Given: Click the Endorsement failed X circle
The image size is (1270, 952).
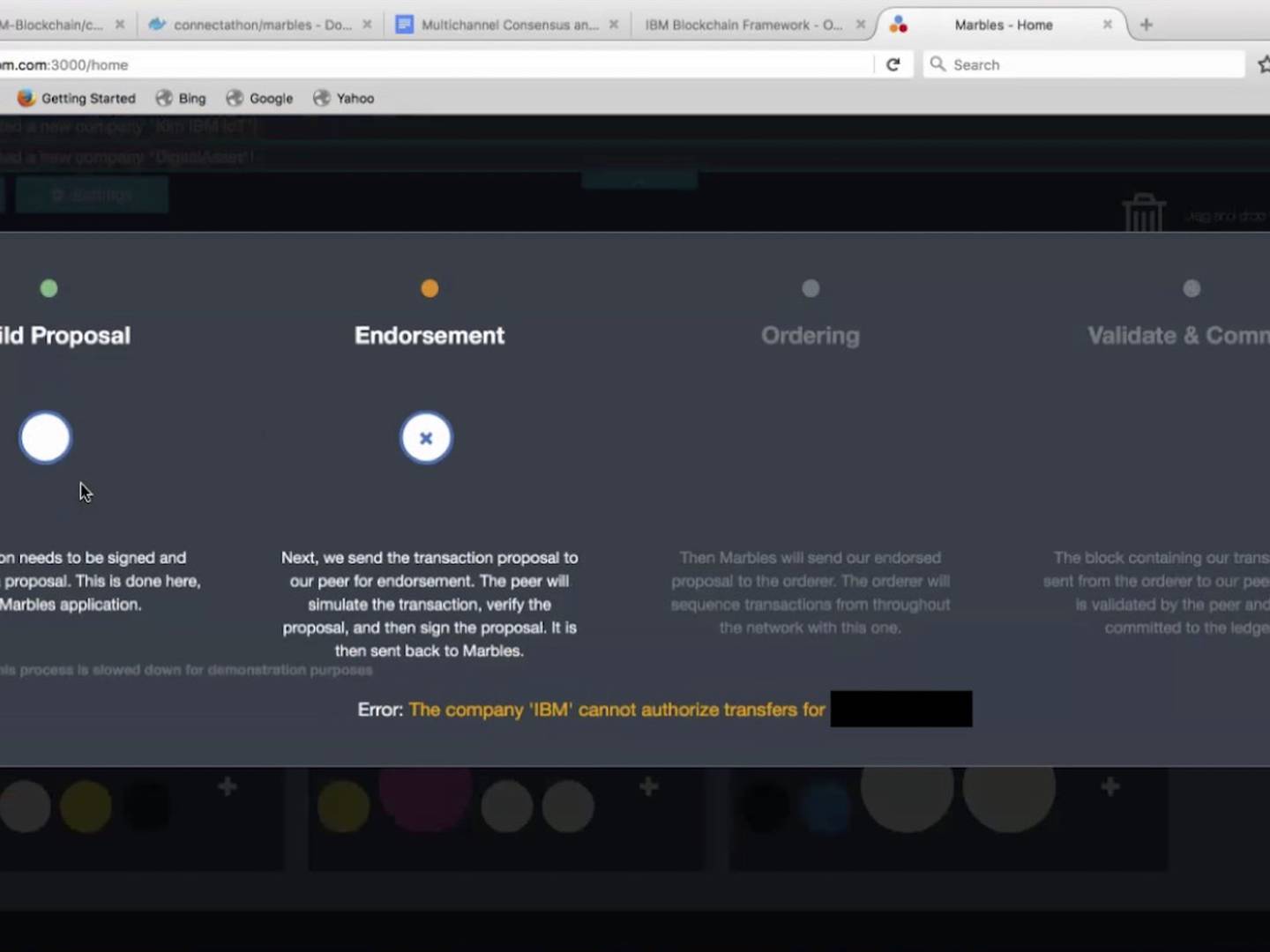Looking at the screenshot, I should (426, 437).
